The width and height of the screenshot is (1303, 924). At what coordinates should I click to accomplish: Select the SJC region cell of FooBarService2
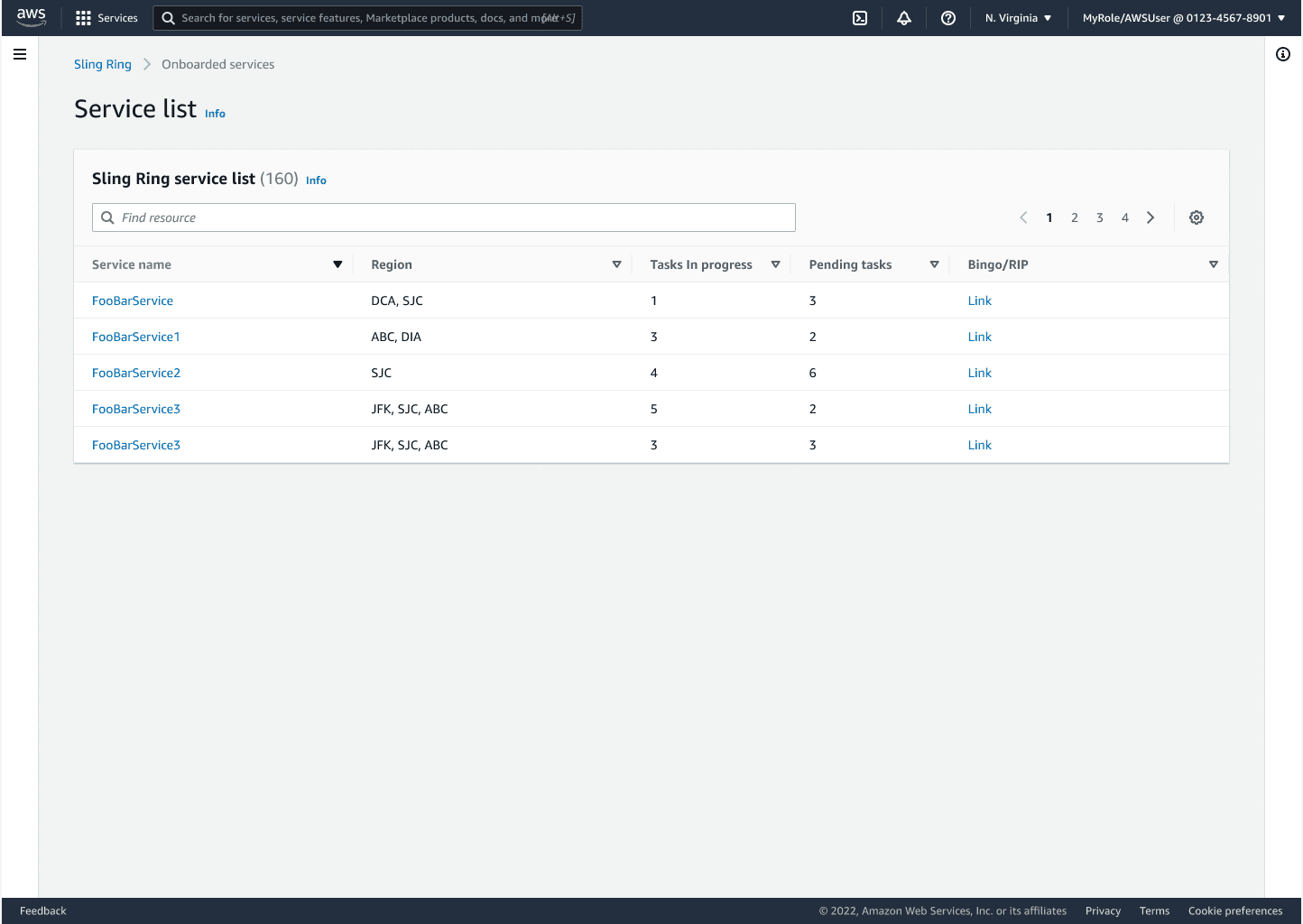pyautogui.click(x=382, y=373)
